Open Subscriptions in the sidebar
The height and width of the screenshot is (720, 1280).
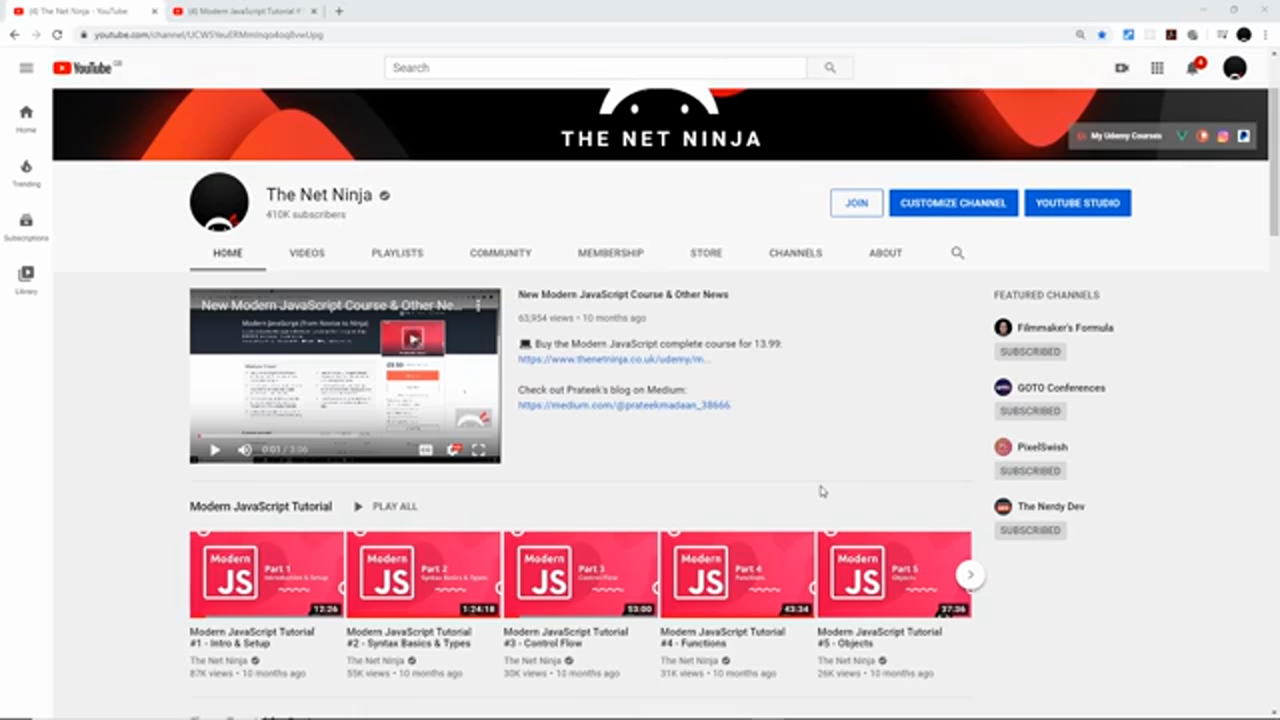click(x=26, y=227)
